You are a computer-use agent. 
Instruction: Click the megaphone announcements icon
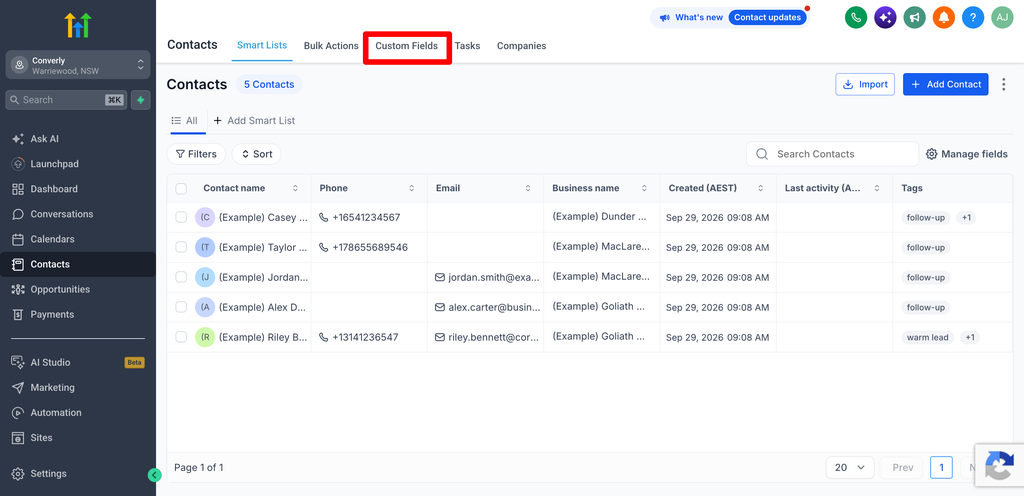(x=914, y=18)
